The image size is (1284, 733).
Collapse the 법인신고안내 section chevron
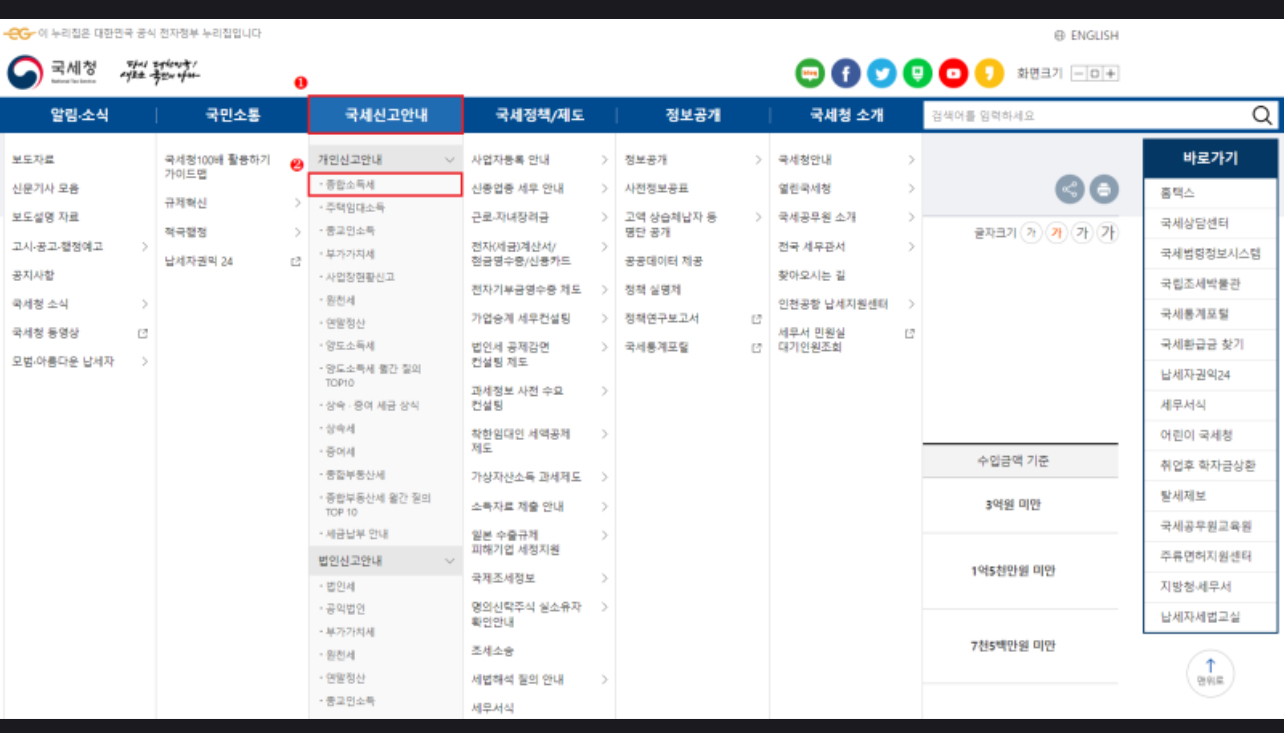449,562
